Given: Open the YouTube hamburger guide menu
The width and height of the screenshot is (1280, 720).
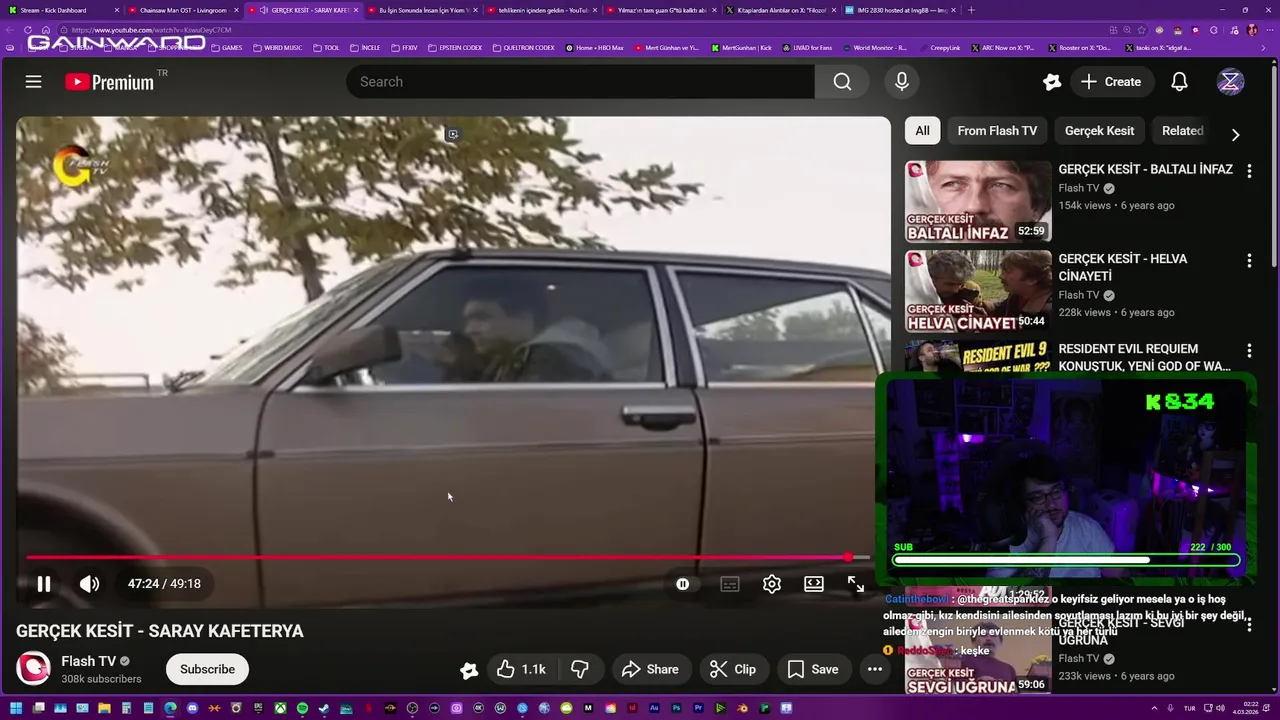Looking at the screenshot, I should (x=33, y=82).
